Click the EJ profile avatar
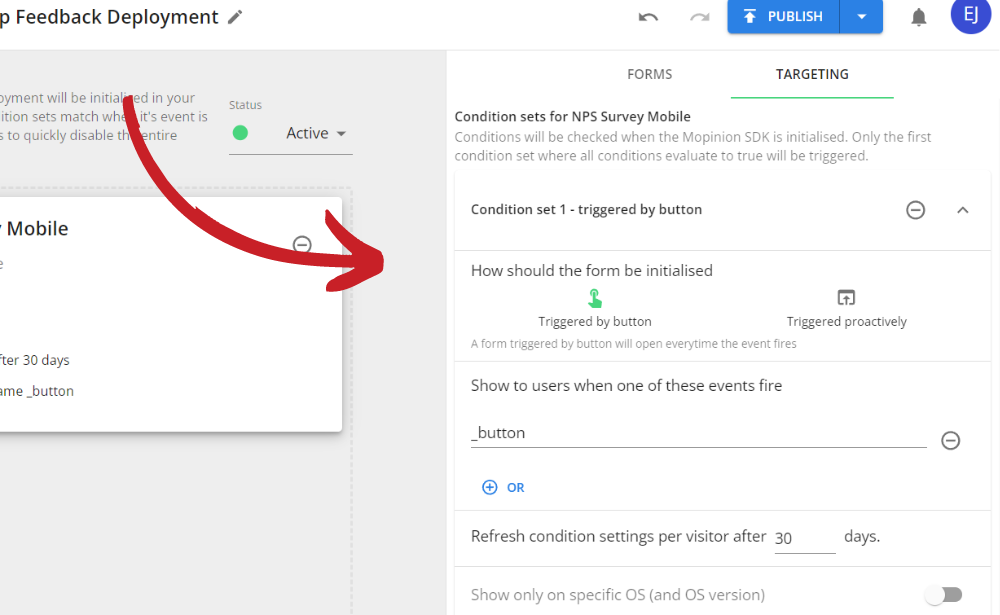 (x=971, y=17)
